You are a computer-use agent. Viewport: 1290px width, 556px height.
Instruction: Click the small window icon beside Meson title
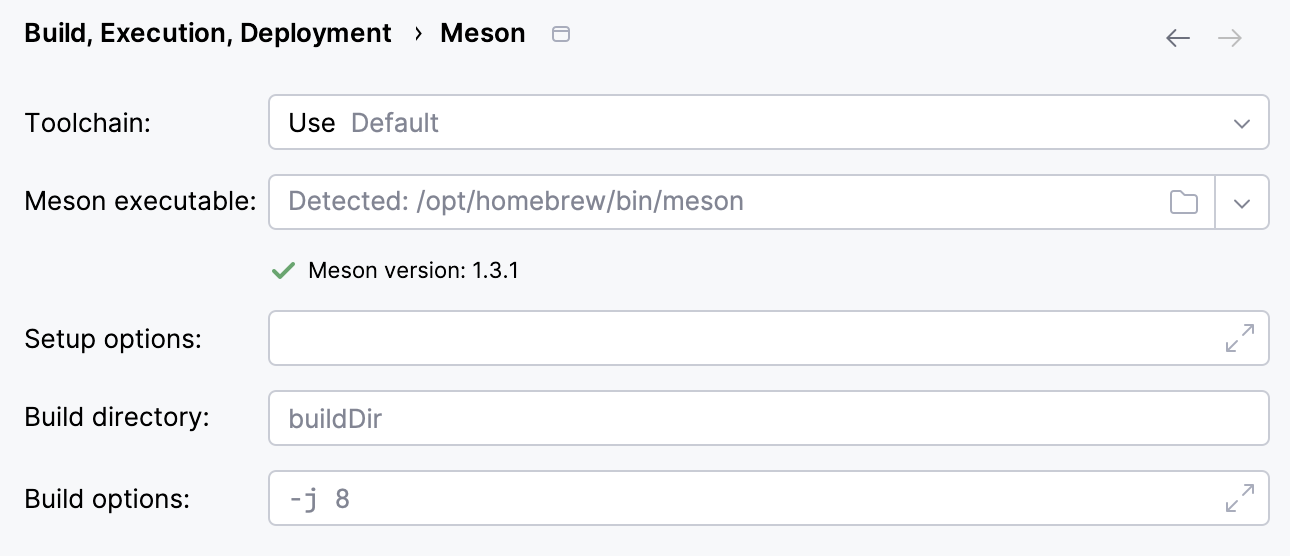(561, 34)
